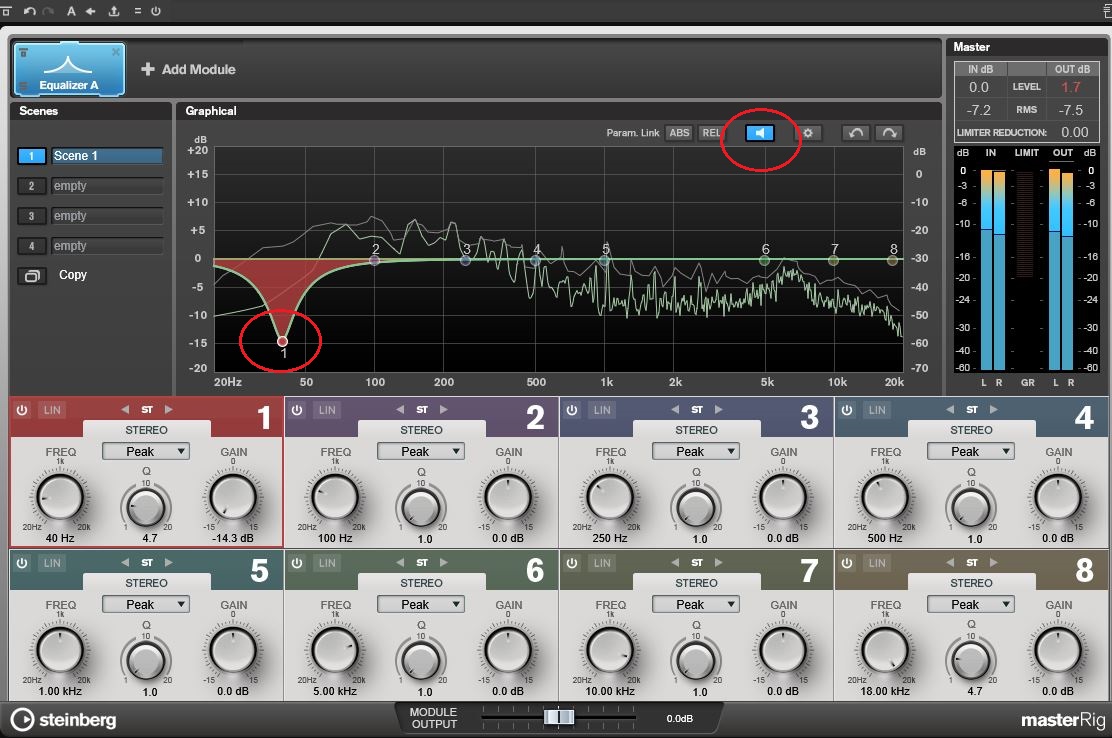Click the equals-sign icon in top toolbar

(138, 11)
